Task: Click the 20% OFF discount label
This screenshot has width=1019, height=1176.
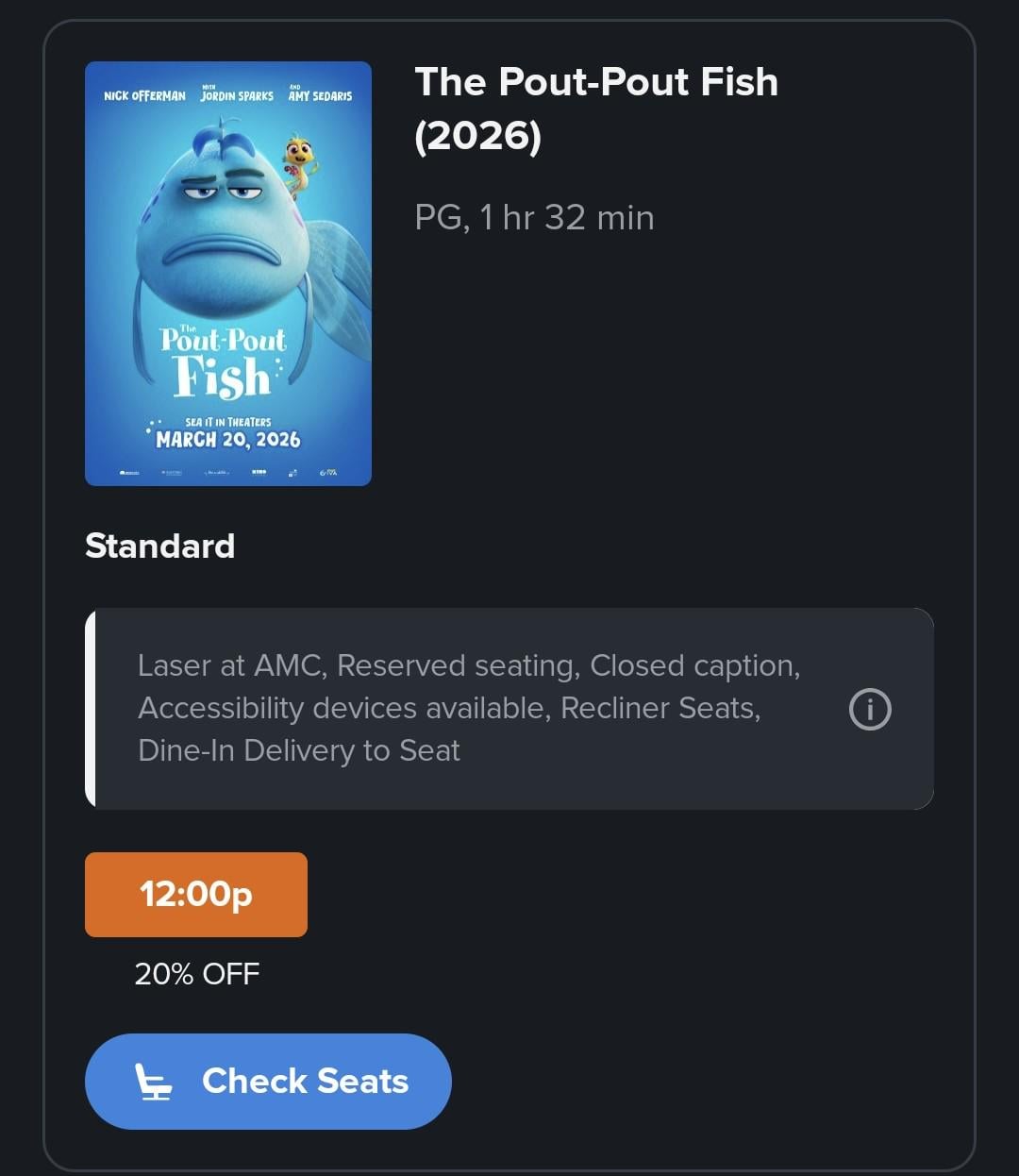Action: click(x=196, y=974)
